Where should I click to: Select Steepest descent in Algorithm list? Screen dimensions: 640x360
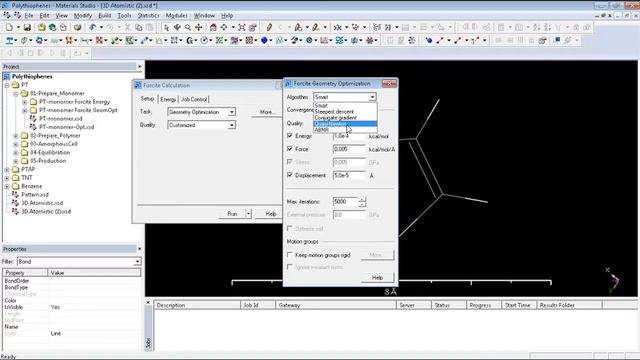334,111
